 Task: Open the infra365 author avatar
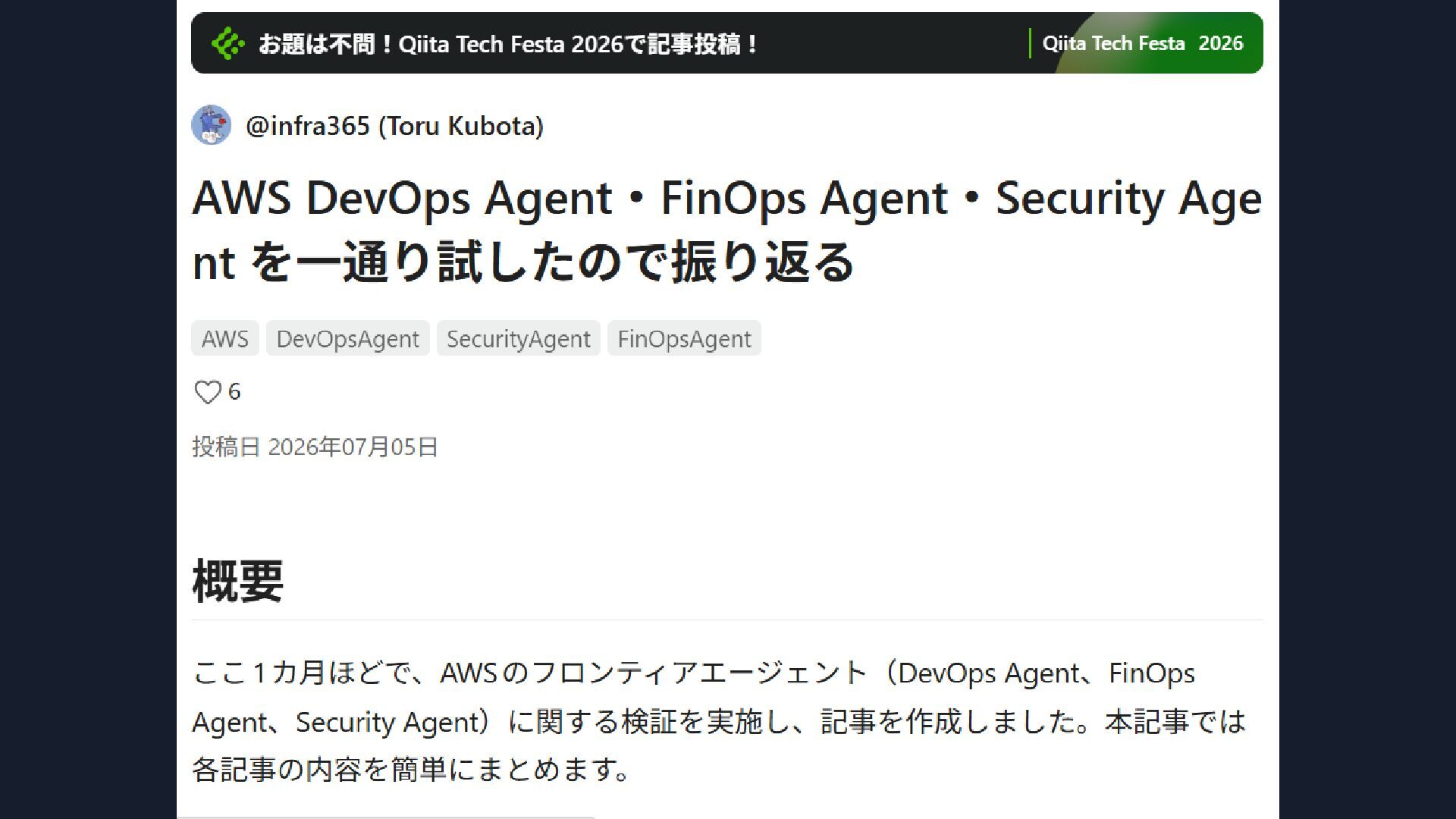pyautogui.click(x=211, y=125)
